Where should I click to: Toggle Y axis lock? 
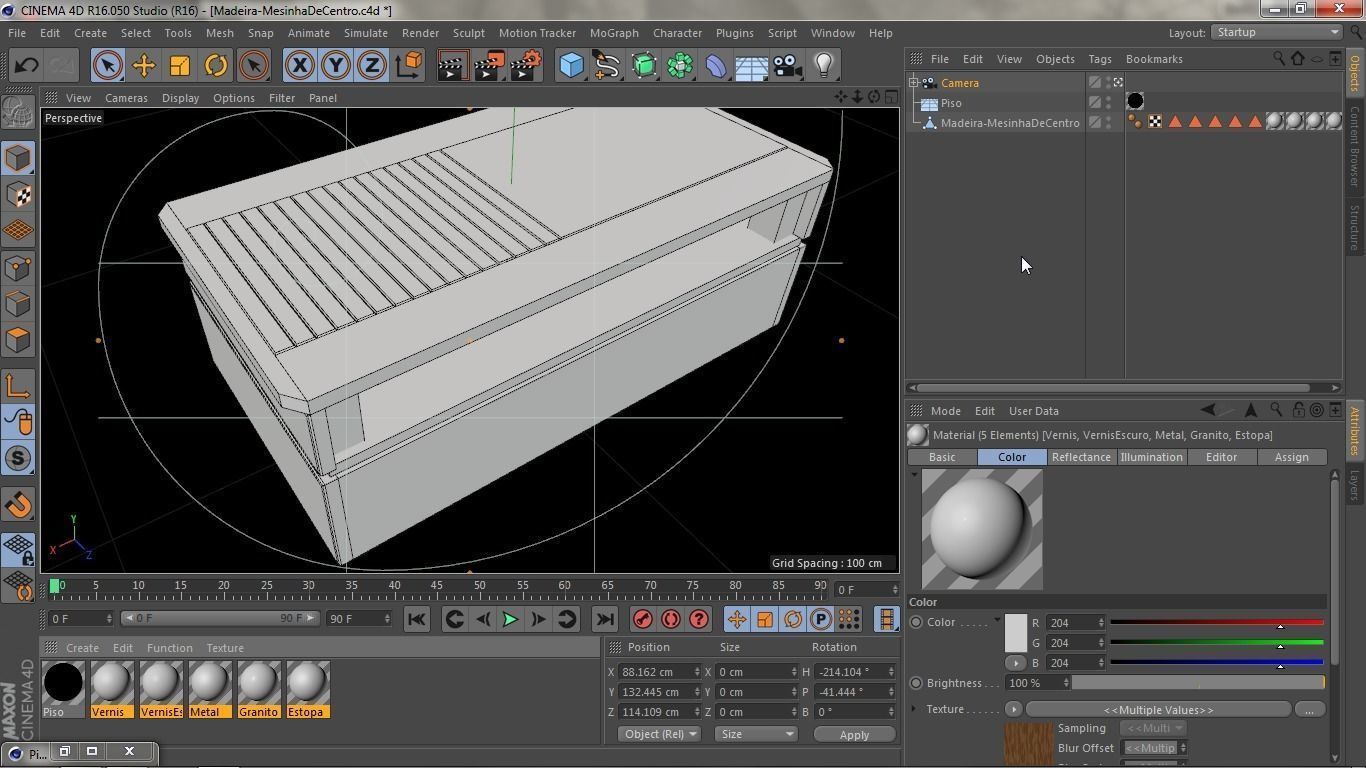335,66
